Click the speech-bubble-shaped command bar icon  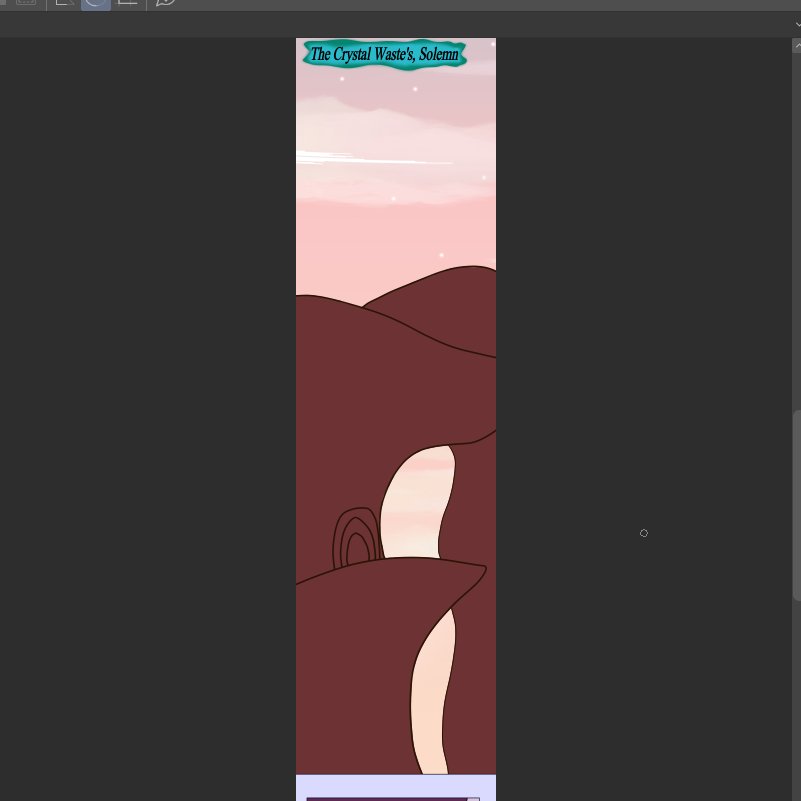click(166, 3)
